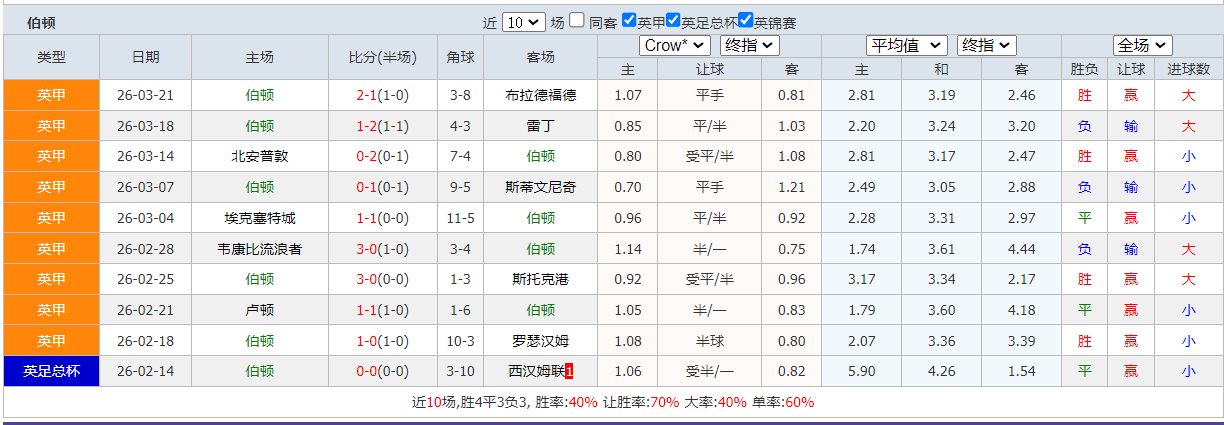Click away odds 4.44 on 韦康比流浪者 row
Viewport: 1224px width, 425px height.
(1021, 248)
